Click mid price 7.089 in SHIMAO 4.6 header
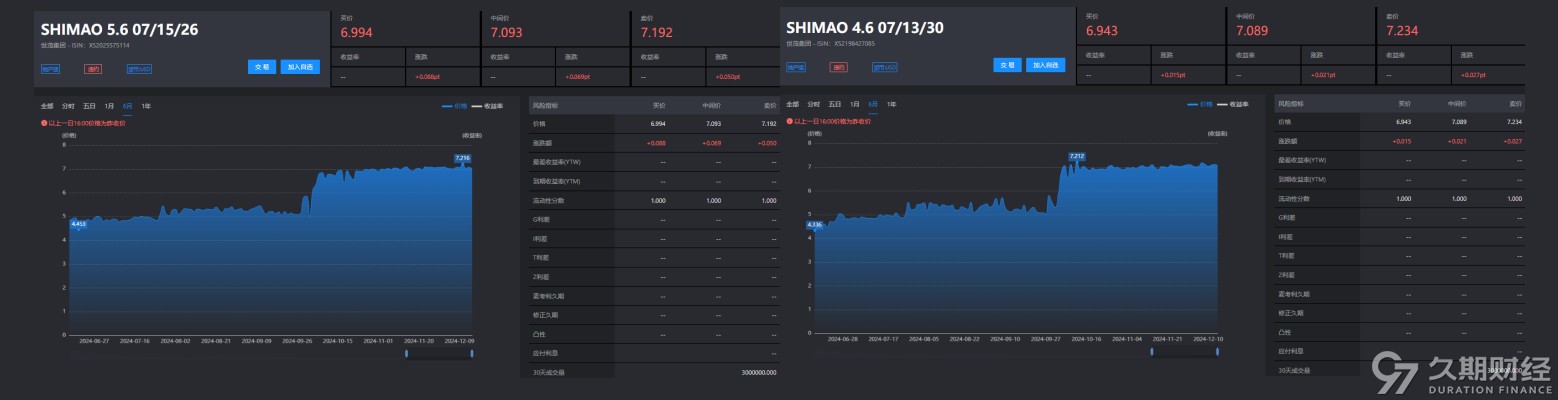The width and height of the screenshot is (1558, 400). click(1252, 31)
